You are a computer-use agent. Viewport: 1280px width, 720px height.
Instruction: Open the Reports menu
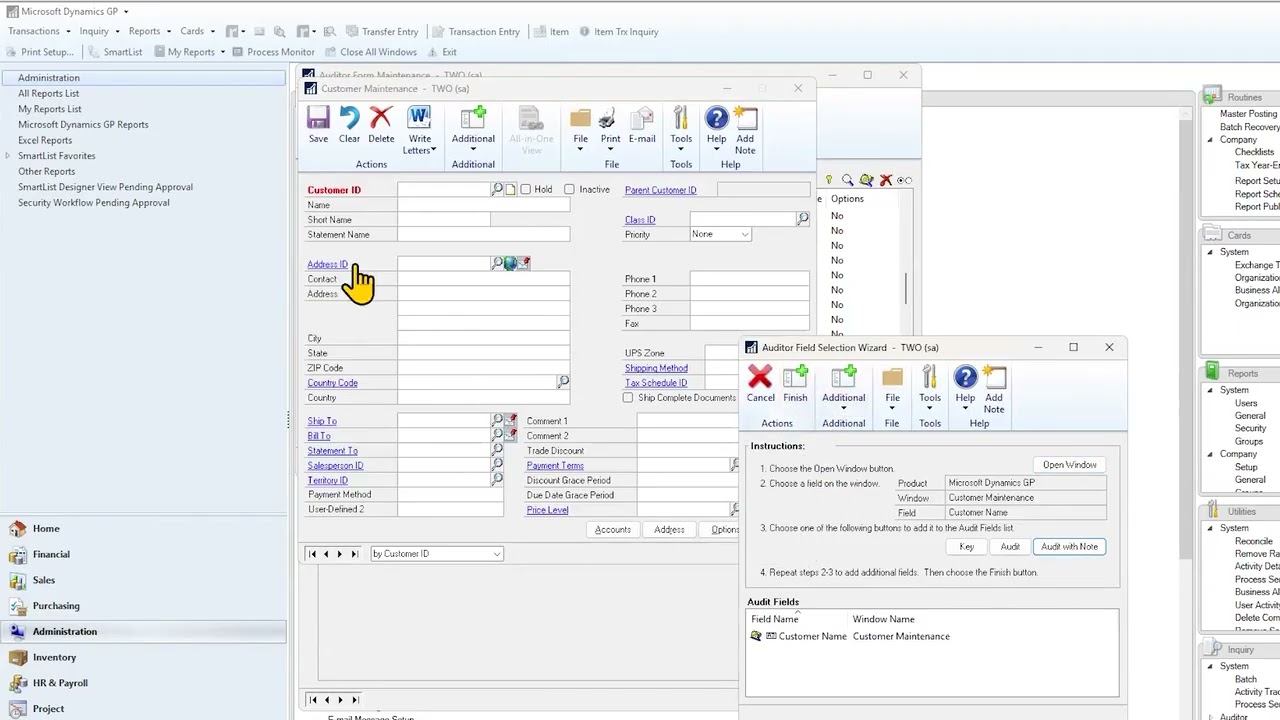click(x=149, y=31)
